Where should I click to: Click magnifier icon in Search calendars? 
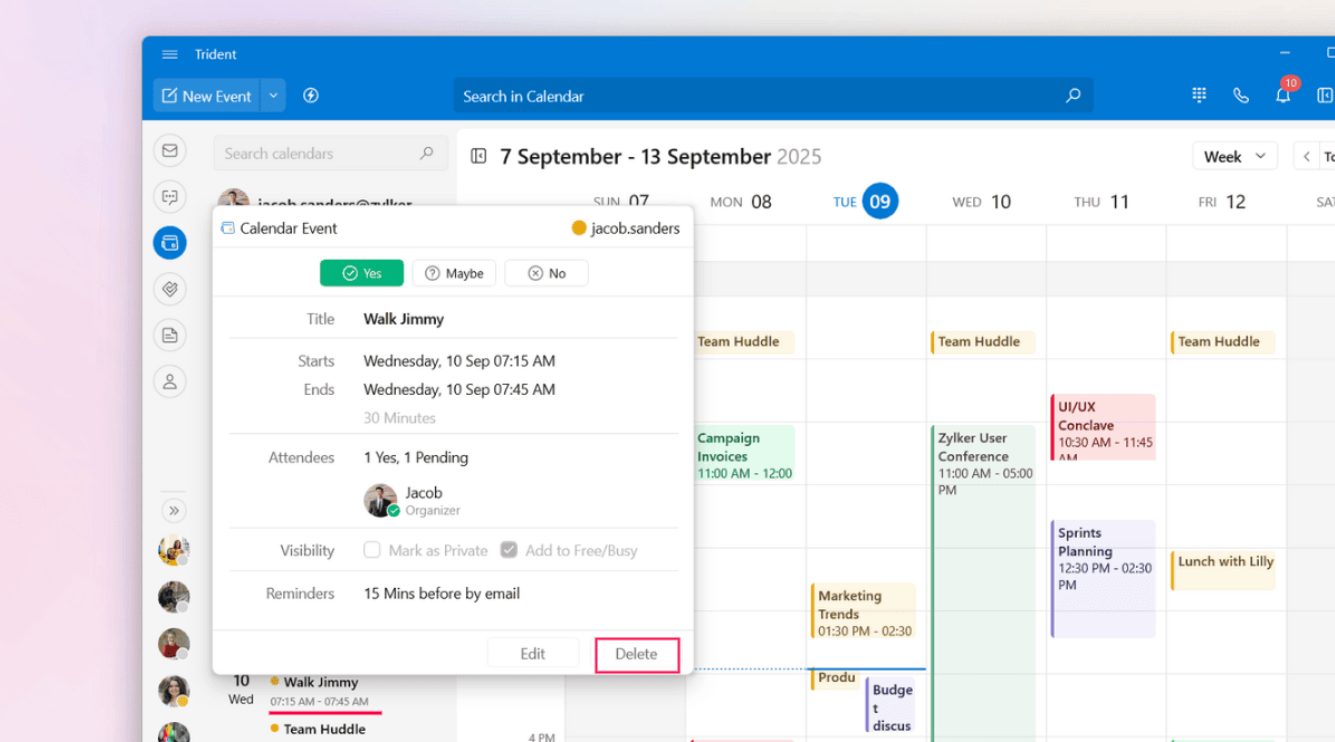point(426,153)
